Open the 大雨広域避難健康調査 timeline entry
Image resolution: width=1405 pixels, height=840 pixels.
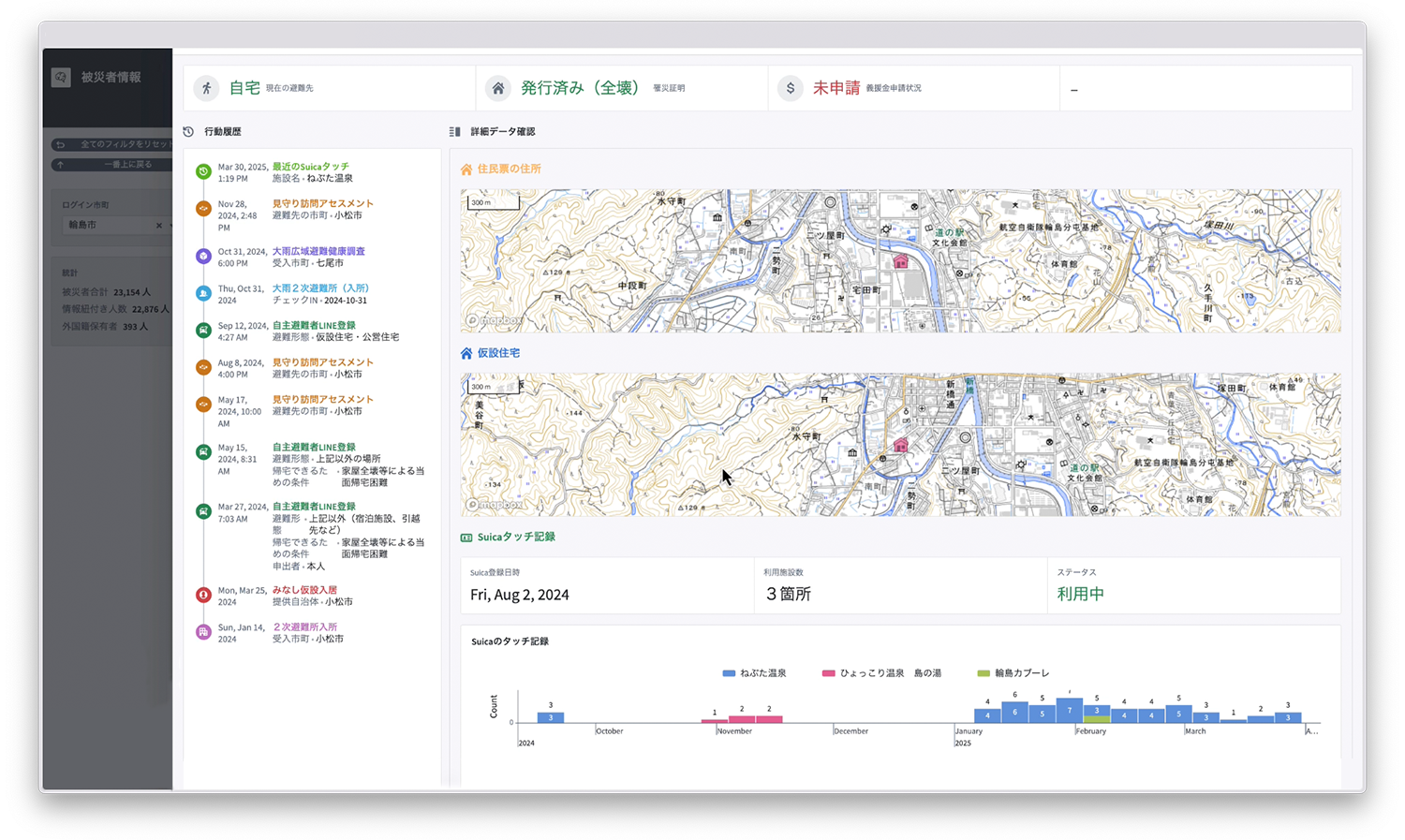coord(318,251)
